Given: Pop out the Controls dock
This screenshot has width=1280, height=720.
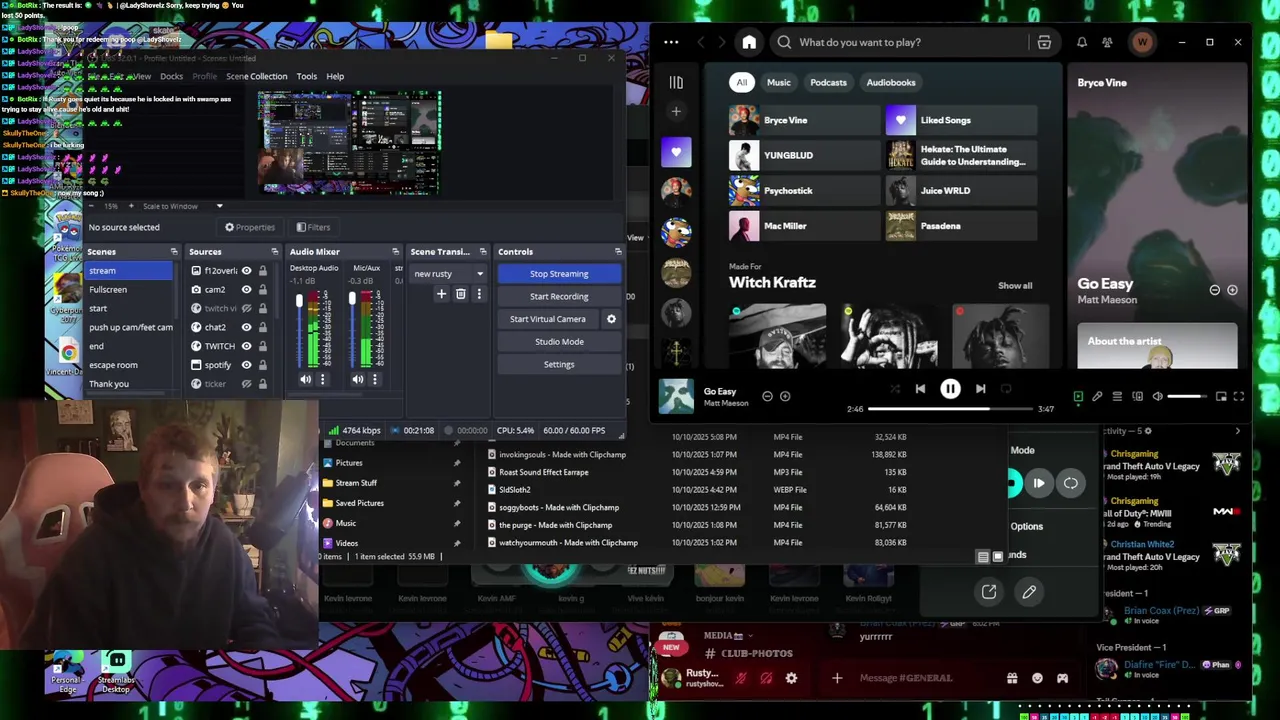Looking at the screenshot, I should tap(618, 252).
